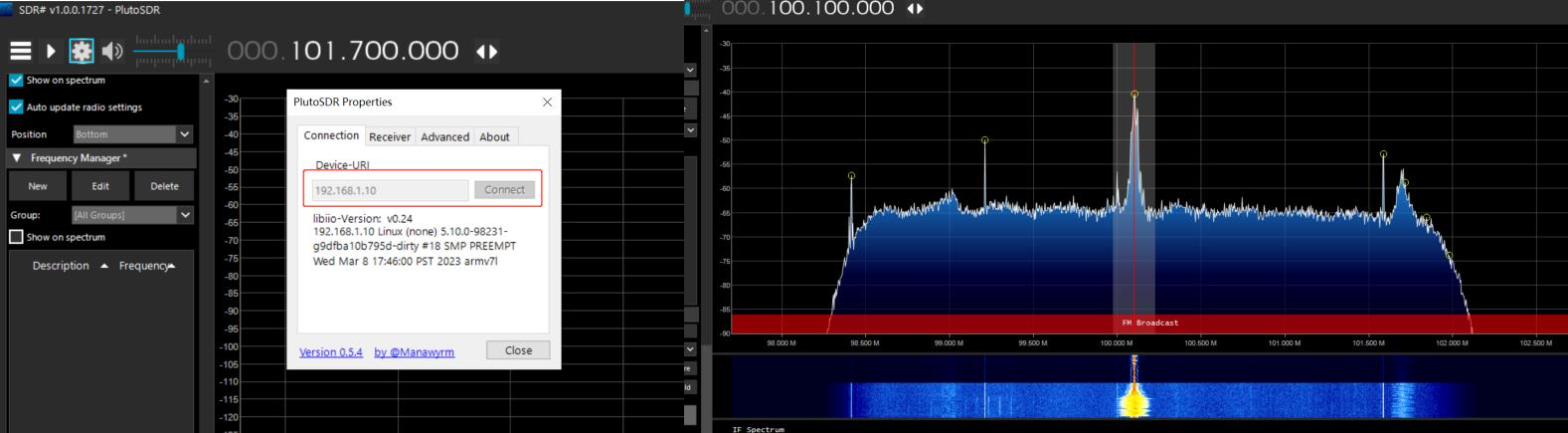Sort by the Description column arrow
The height and width of the screenshot is (433, 1568).
[x=104, y=266]
